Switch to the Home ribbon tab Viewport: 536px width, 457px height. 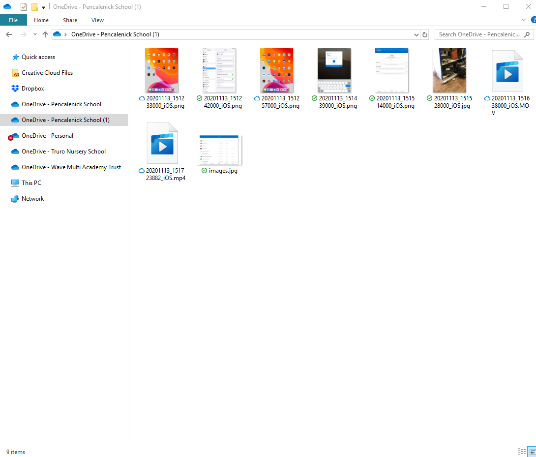[41, 20]
